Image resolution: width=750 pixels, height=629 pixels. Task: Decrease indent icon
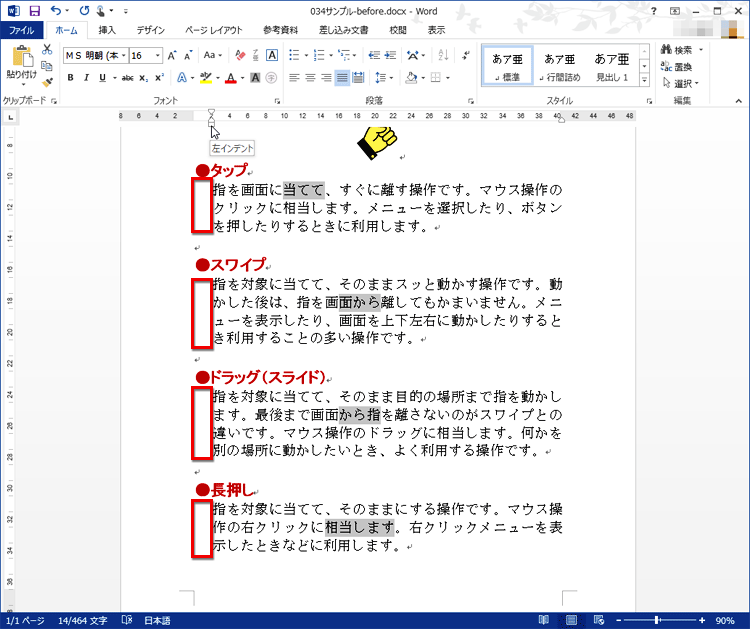pyautogui.click(x=375, y=55)
